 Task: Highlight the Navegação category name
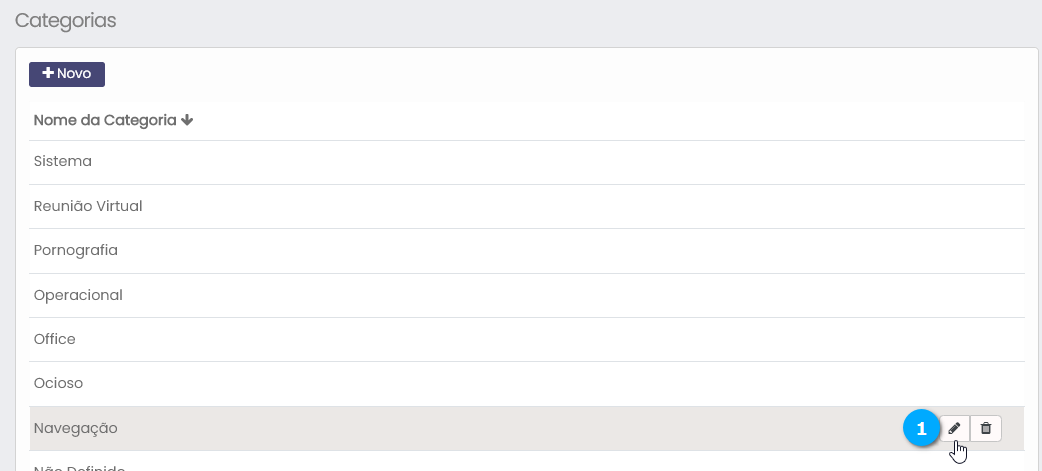click(76, 428)
